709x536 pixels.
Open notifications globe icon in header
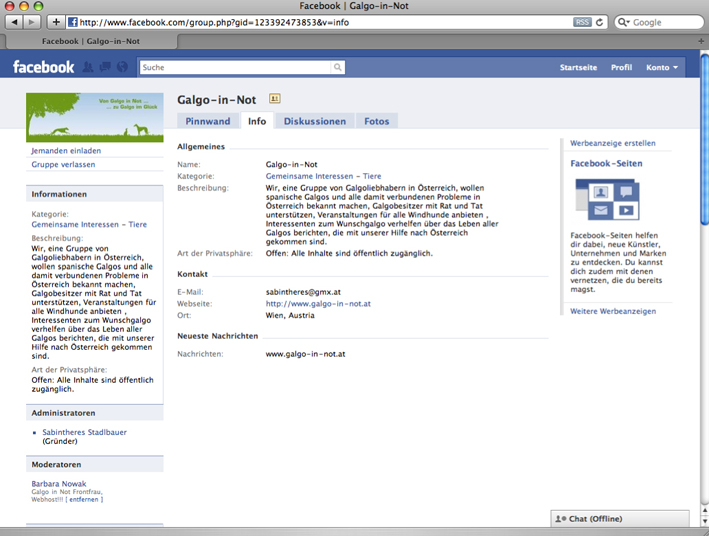click(122, 67)
